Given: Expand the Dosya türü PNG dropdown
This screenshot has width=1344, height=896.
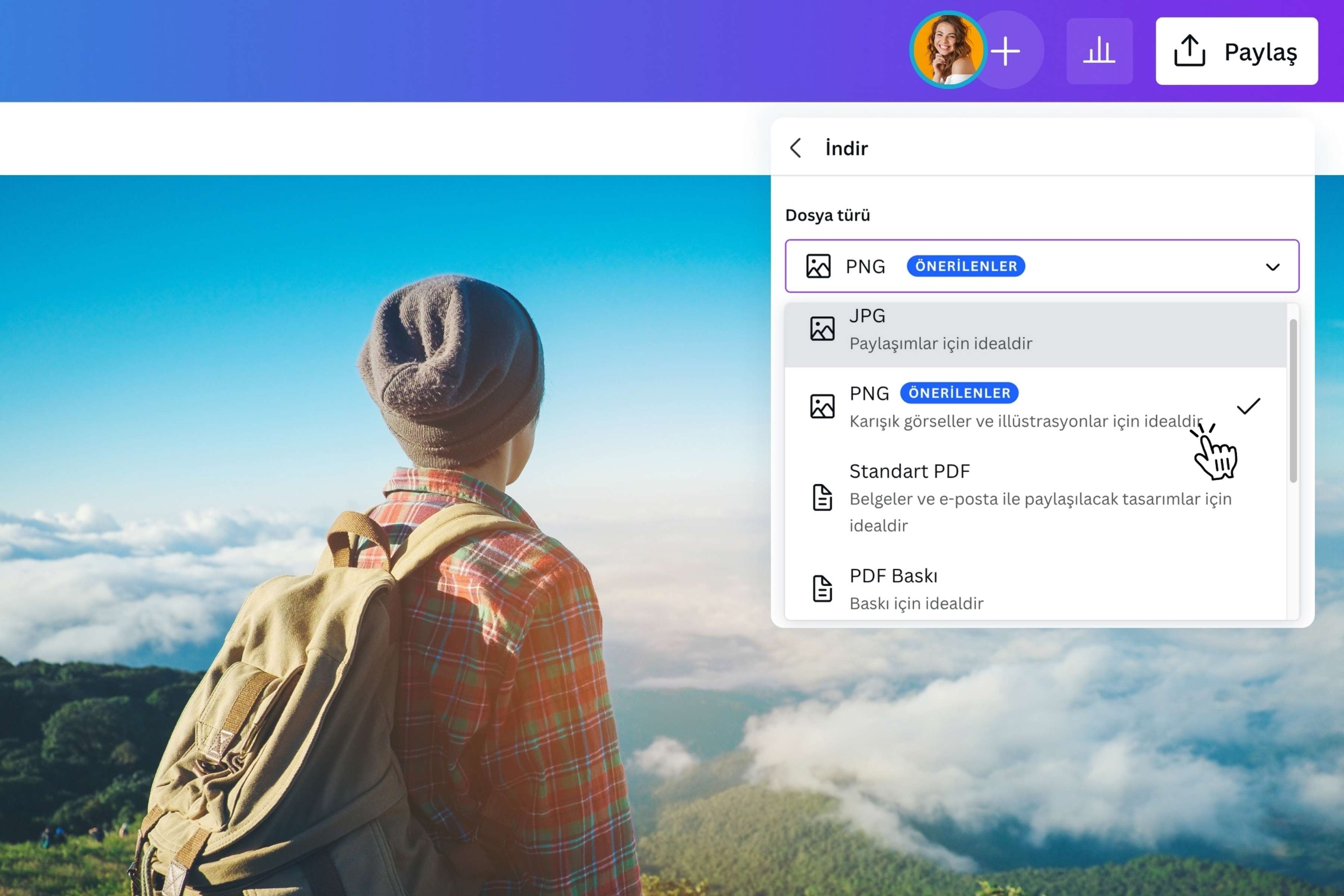Looking at the screenshot, I should [x=1042, y=266].
